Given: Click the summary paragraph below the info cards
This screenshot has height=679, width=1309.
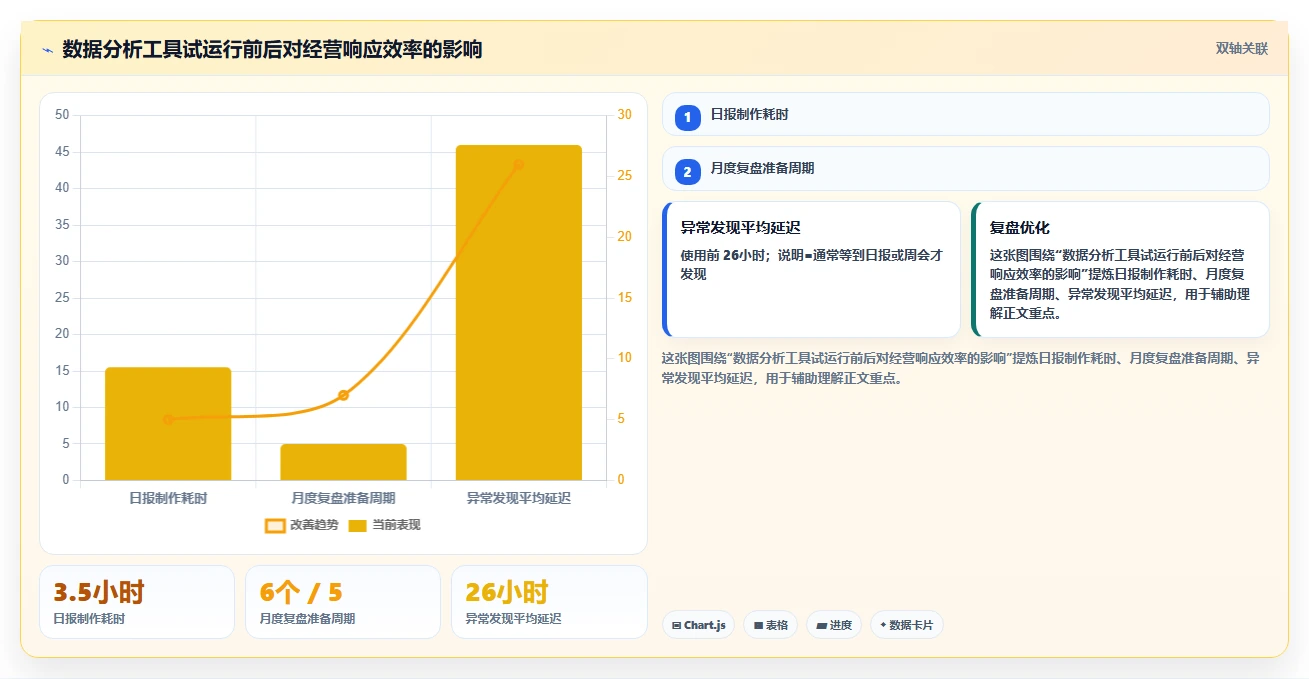Looking at the screenshot, I should (960, 368).
